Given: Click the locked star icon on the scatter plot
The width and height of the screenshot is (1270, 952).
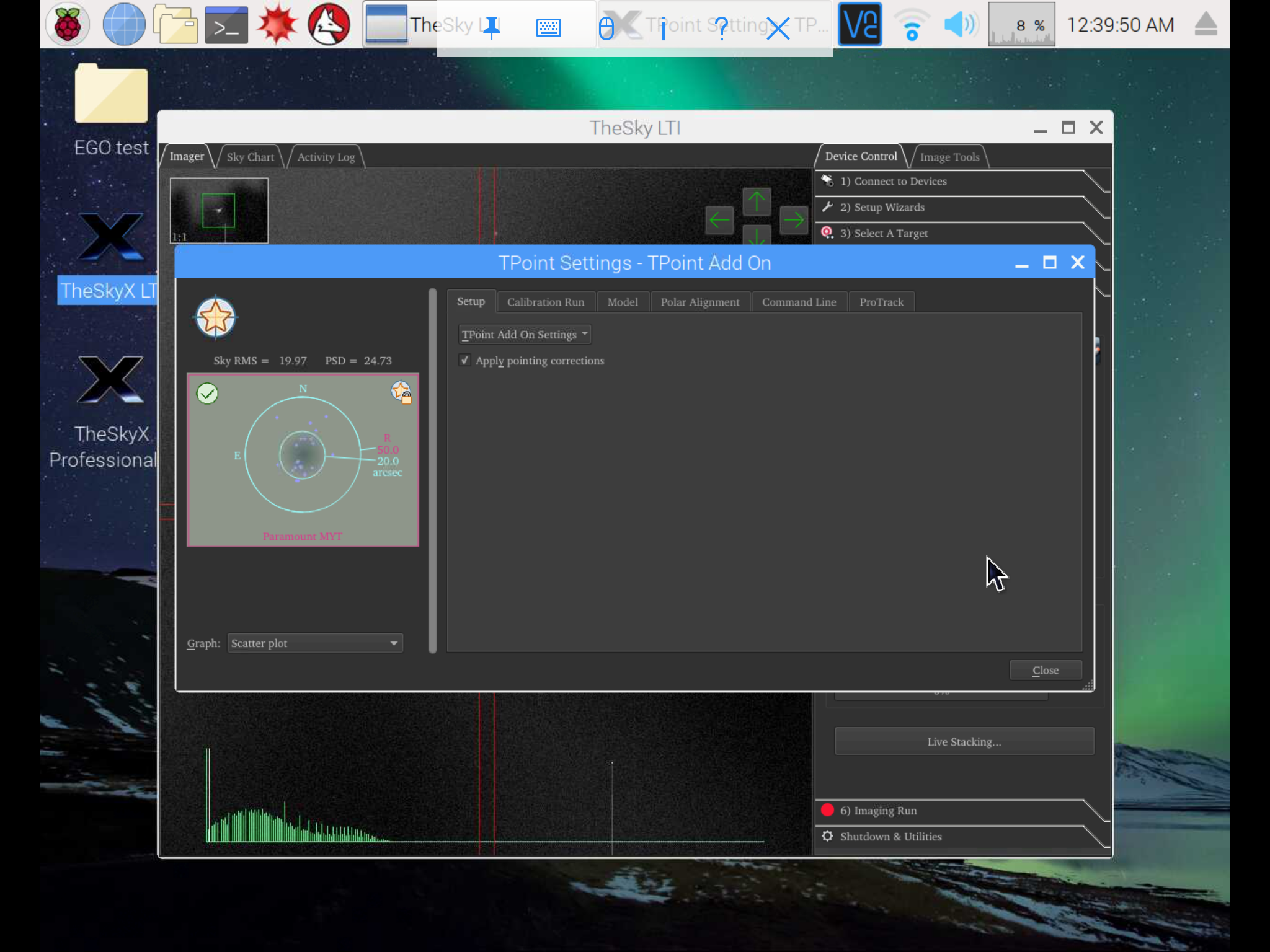Looking at the screenshot, I should click(x=401, y=392).
